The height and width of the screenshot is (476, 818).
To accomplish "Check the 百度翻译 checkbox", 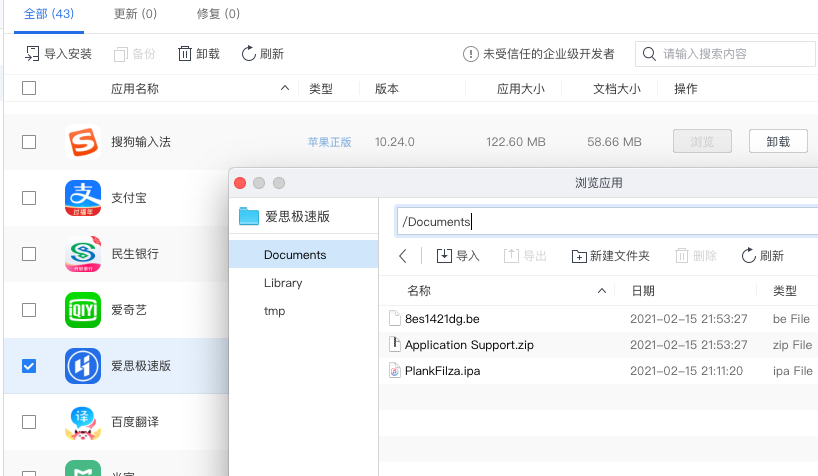I will click(x=29, y=422).
